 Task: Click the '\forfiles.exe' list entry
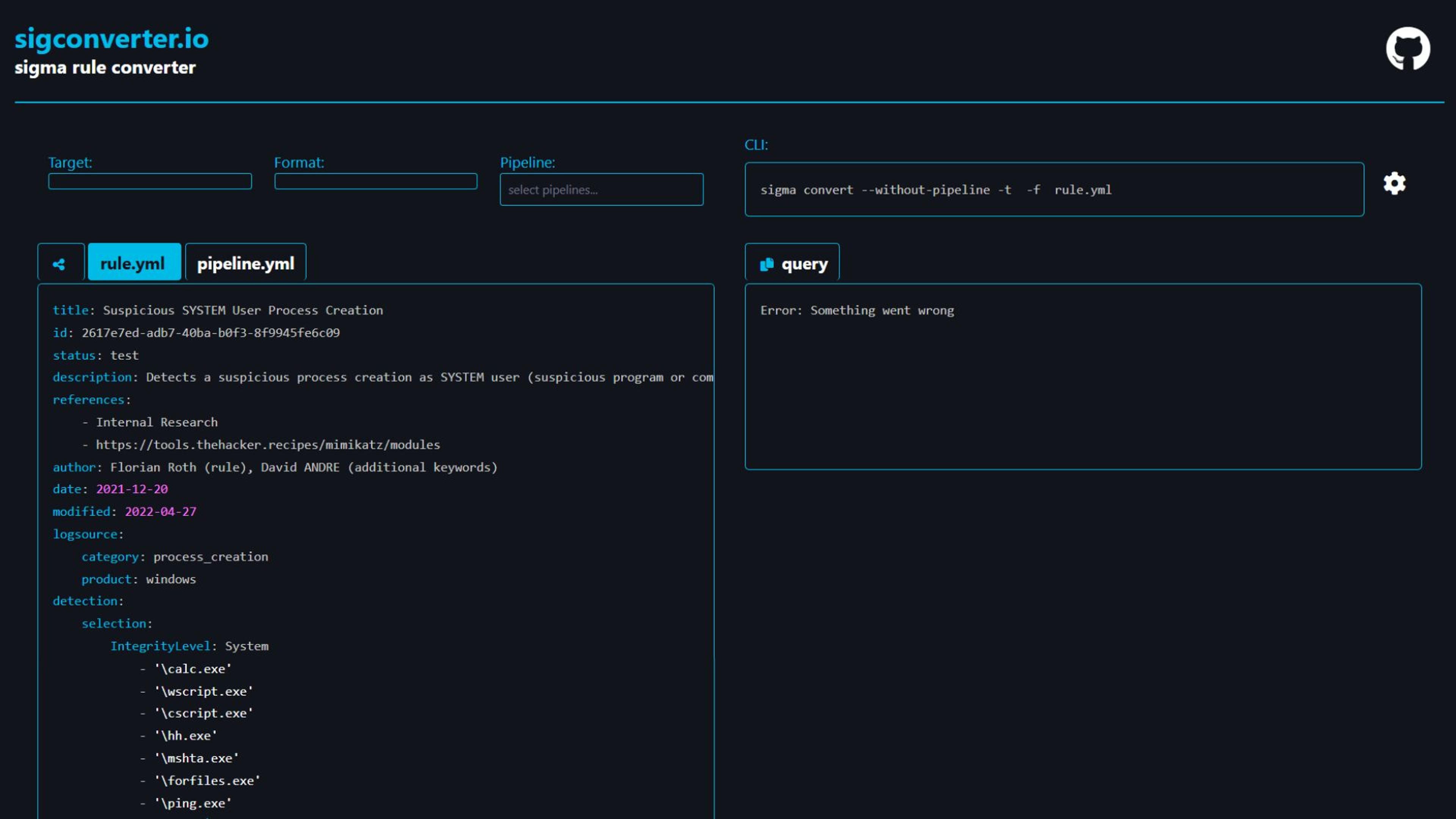(200, 781)
